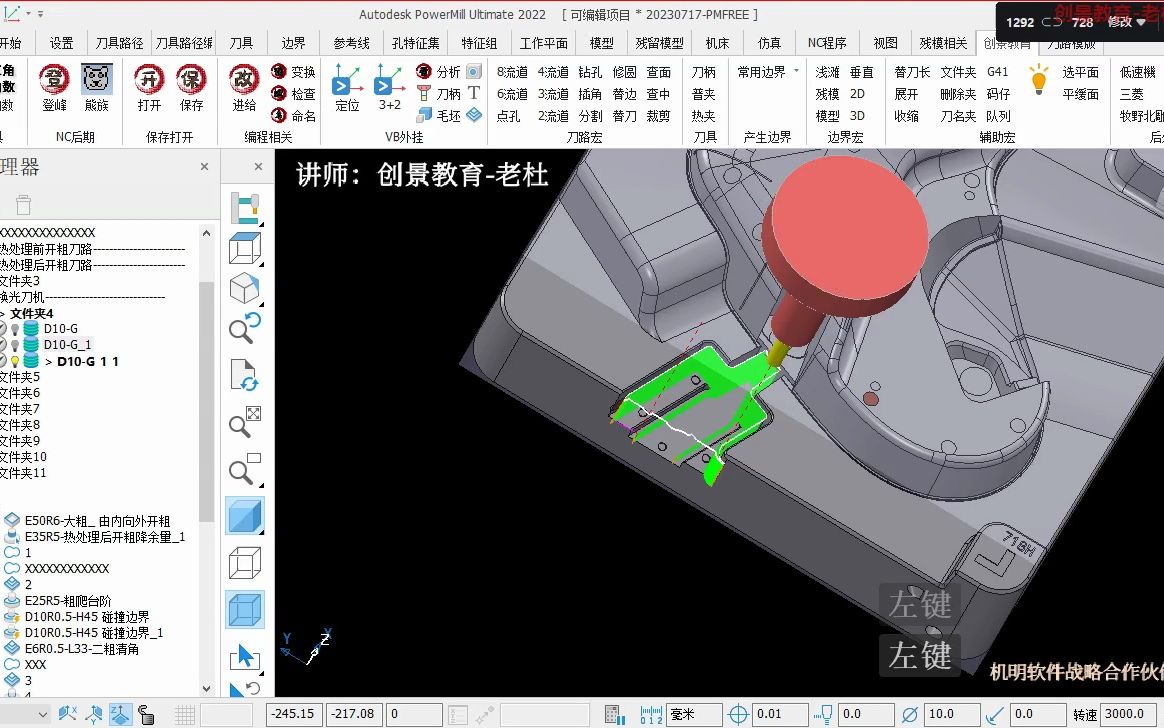Expand the D10-G 1 1 toolpath arrow
1164x728 pixels.
49,362
